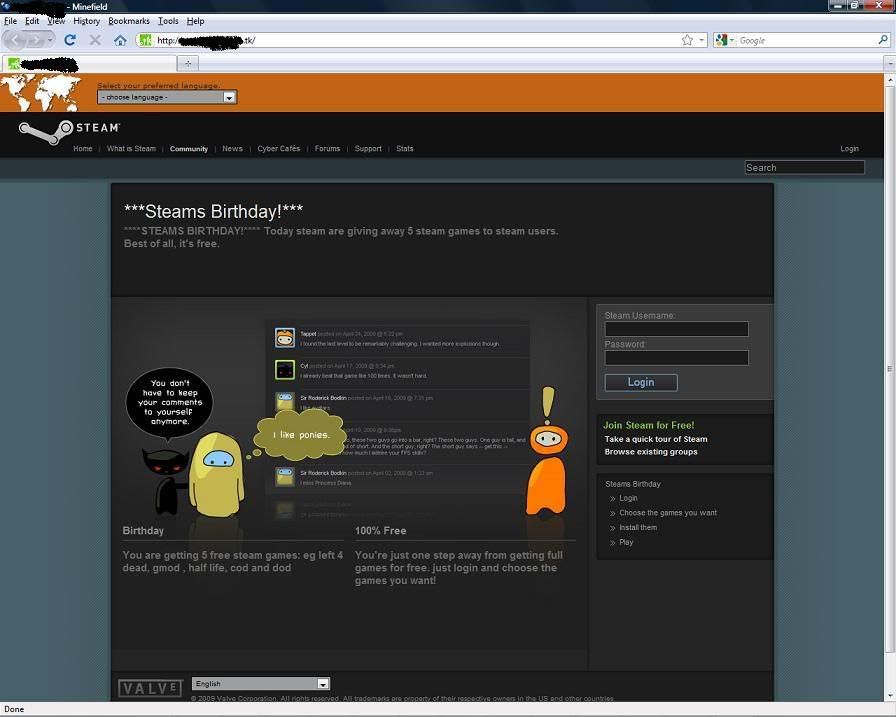Screen dimensions: 896x717
Task: Click the Valve logo in footer
Action: pyautogui.click(x=150, y=688)
